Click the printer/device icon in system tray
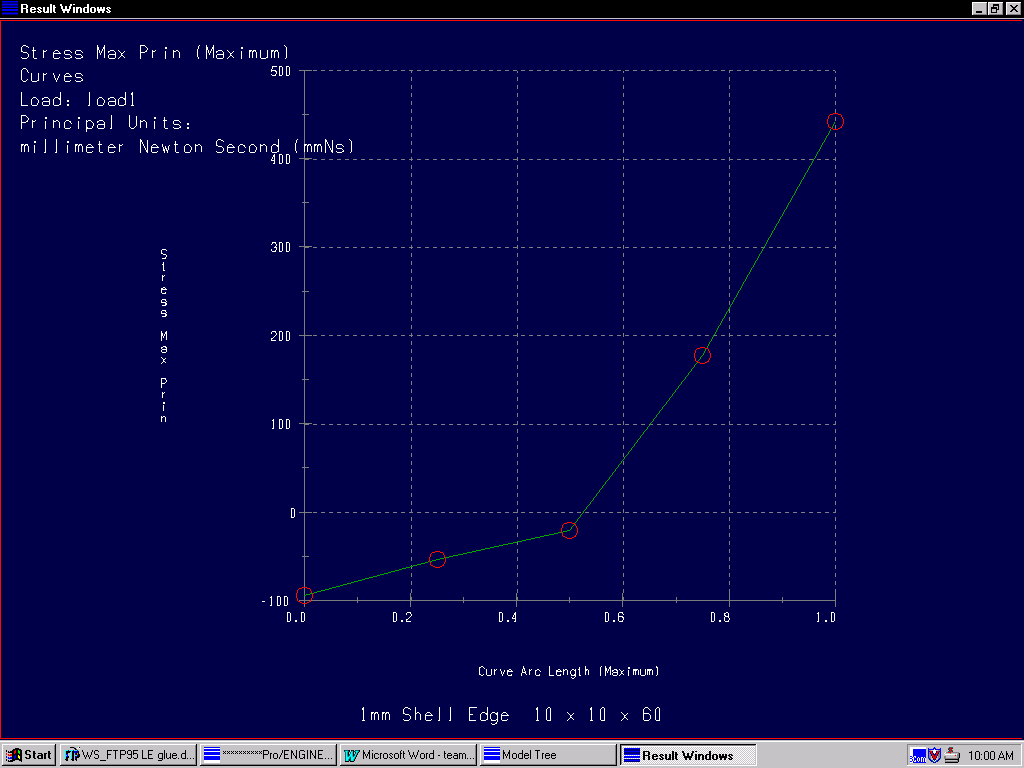The image size is (1024, 768). tap(952, 755)
